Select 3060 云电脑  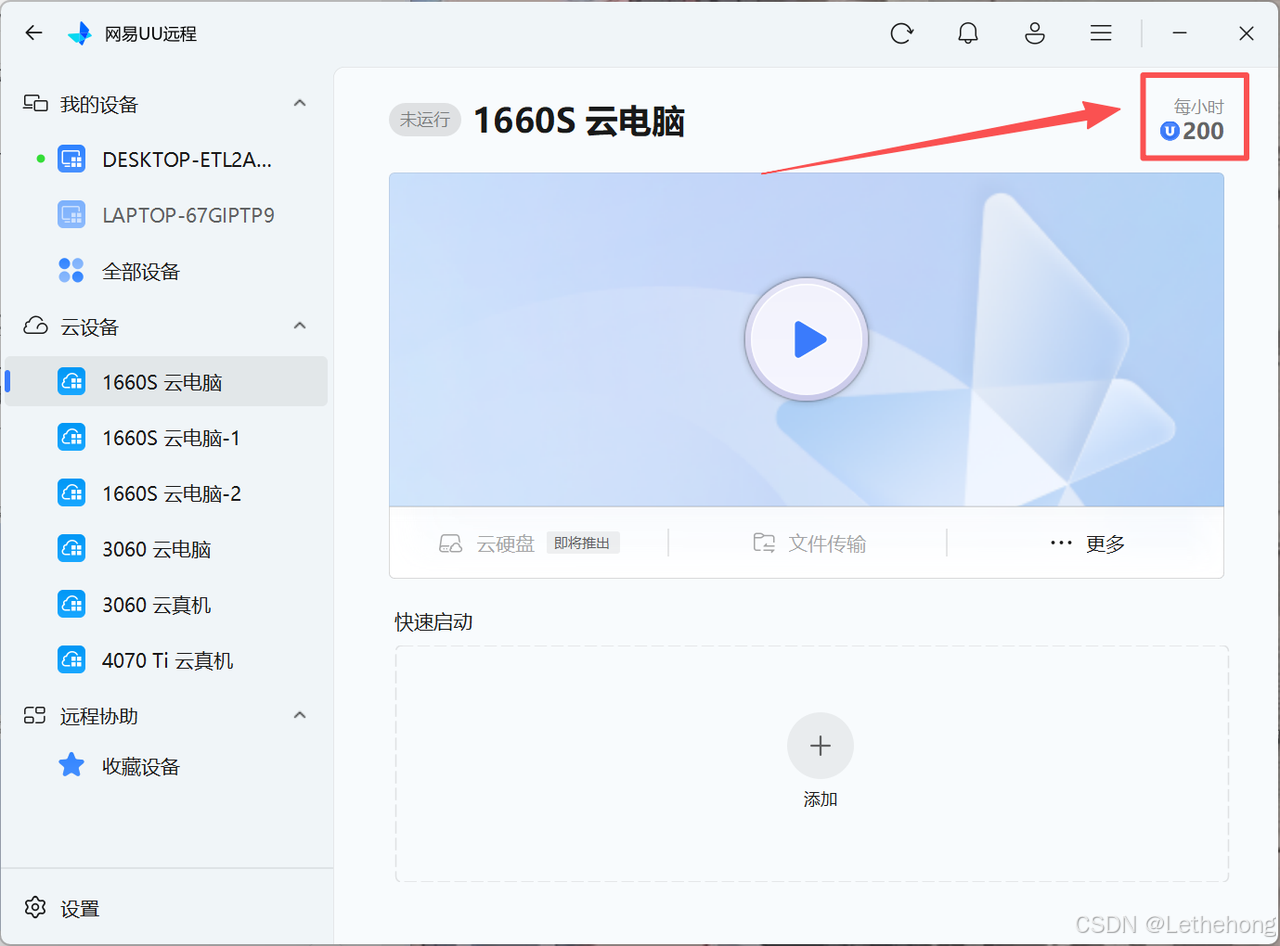tap(166, 549)
